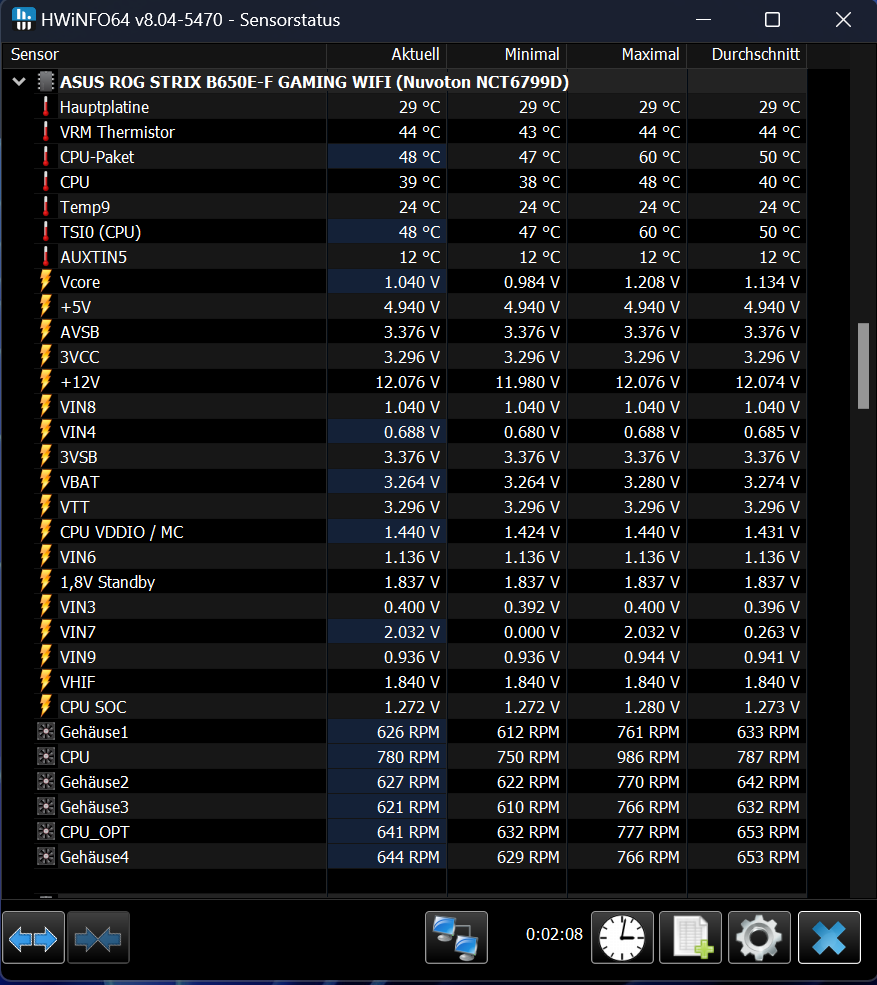Click the lightning bolt icon next to +5V
The width and height of the screenshot is (877, 985).
click(46, 307)
